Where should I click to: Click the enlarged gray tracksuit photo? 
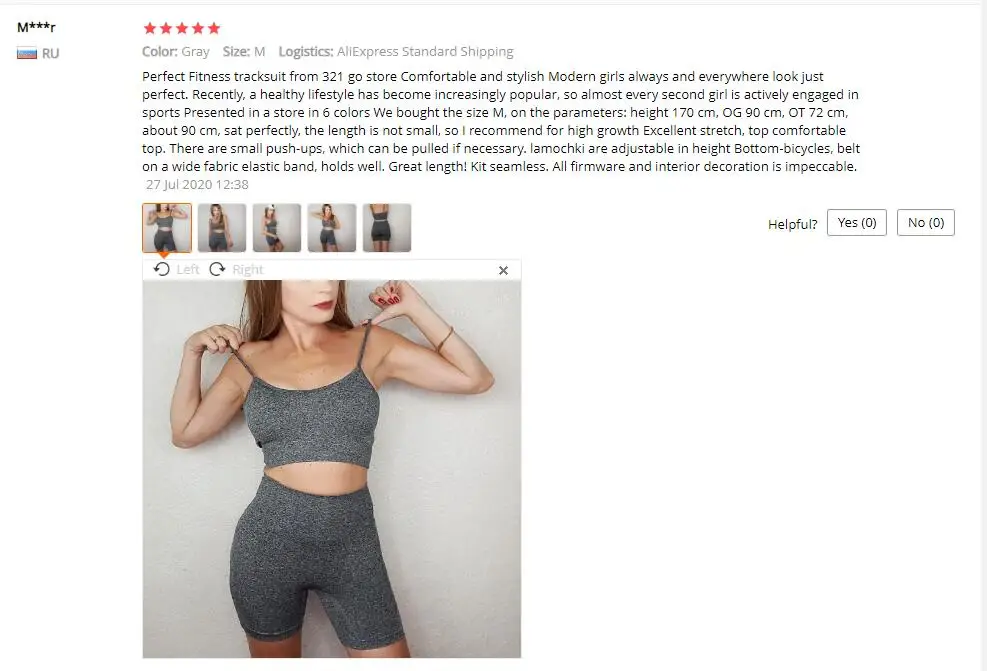(332, 469)
